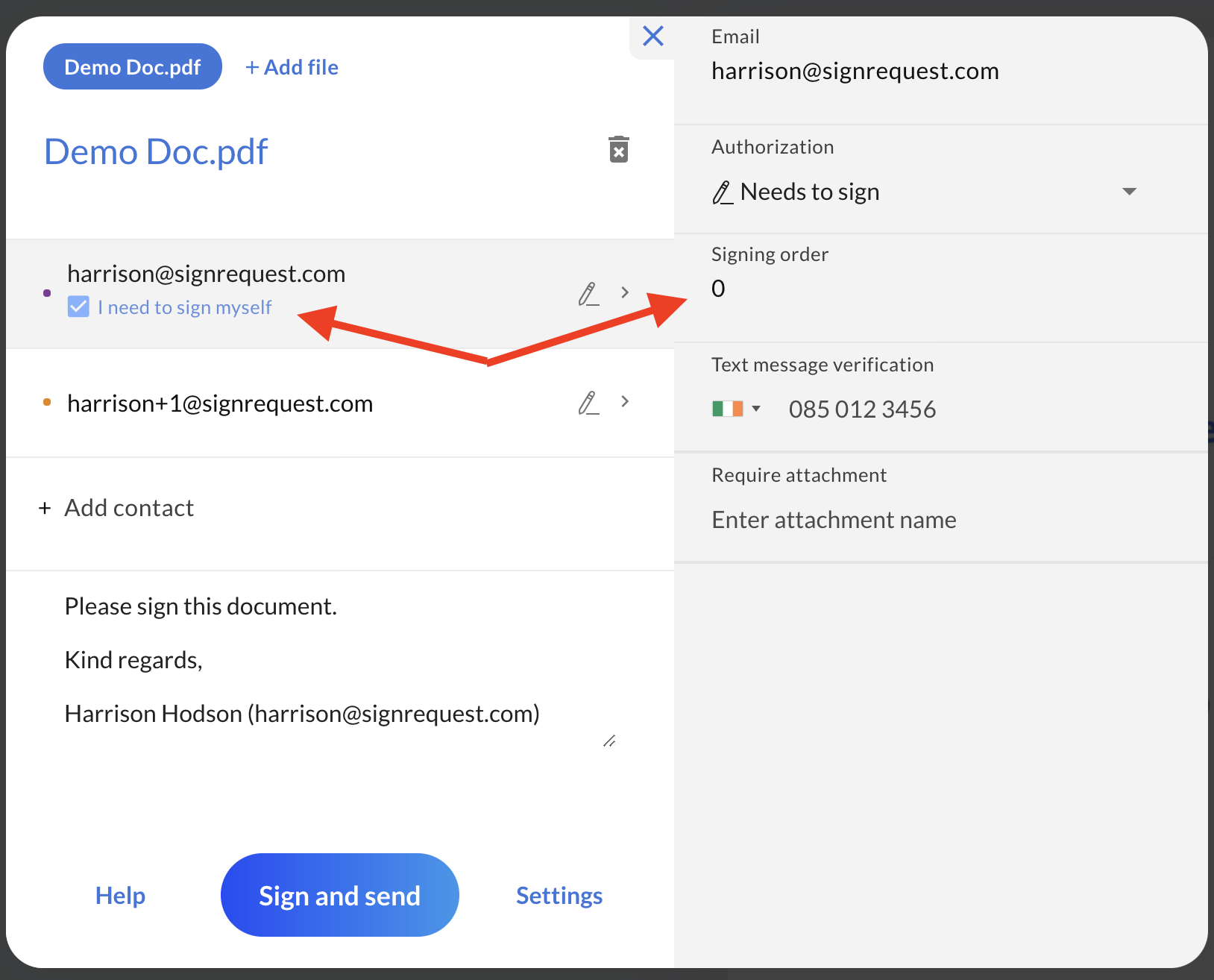
Task: Toggle the I need to sign myself checkbox
Action: click(78, 307)
